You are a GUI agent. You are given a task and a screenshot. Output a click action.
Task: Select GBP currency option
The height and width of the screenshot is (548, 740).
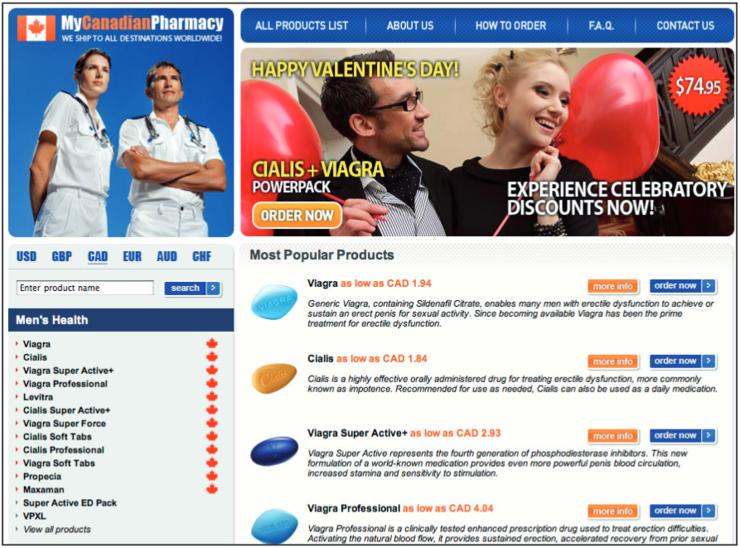62,256
